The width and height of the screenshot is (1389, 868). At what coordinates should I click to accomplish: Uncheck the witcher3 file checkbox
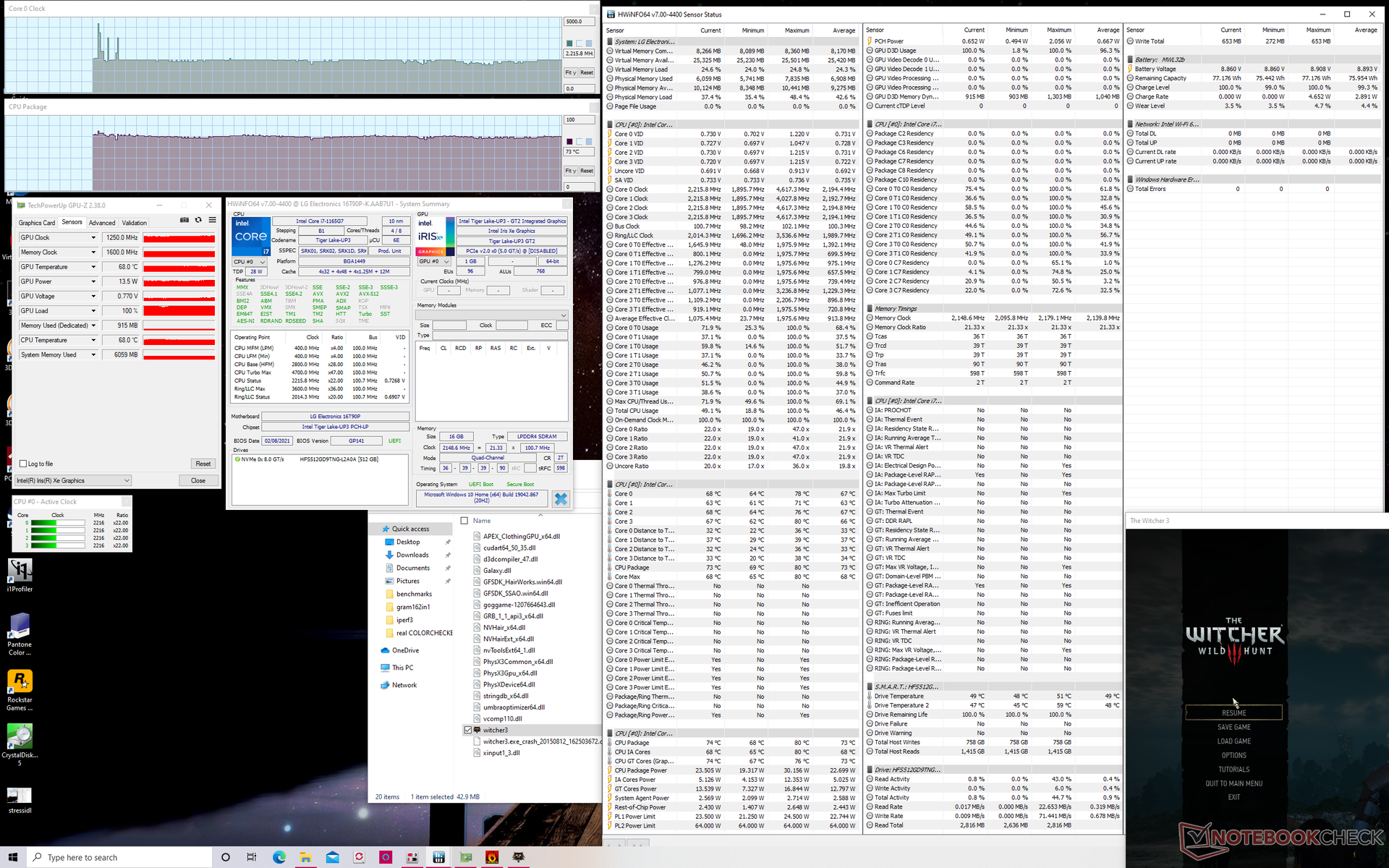pos(468,730)
